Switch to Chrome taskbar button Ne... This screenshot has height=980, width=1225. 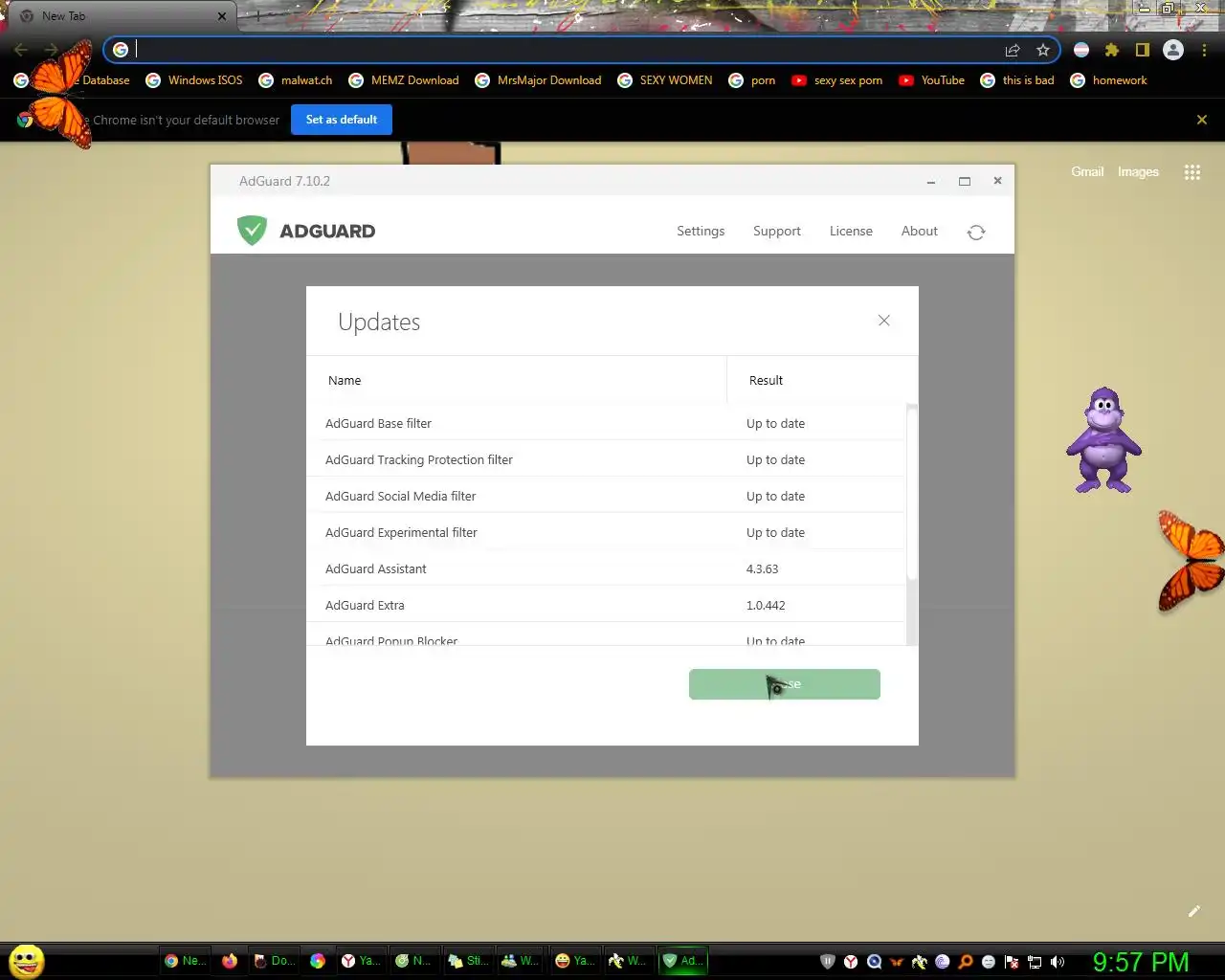click(186, 961)
